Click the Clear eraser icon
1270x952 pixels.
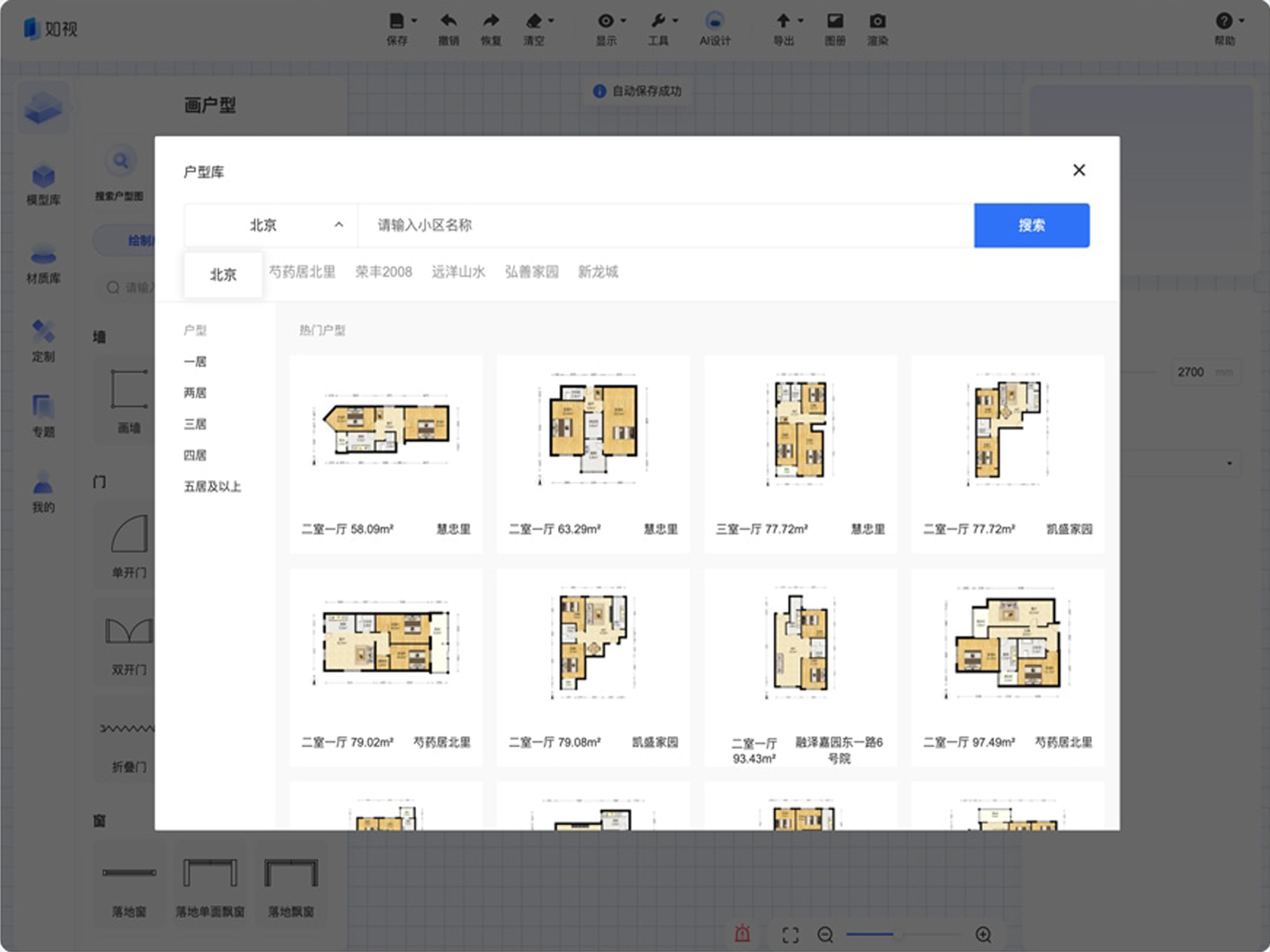tap(534, 22)
